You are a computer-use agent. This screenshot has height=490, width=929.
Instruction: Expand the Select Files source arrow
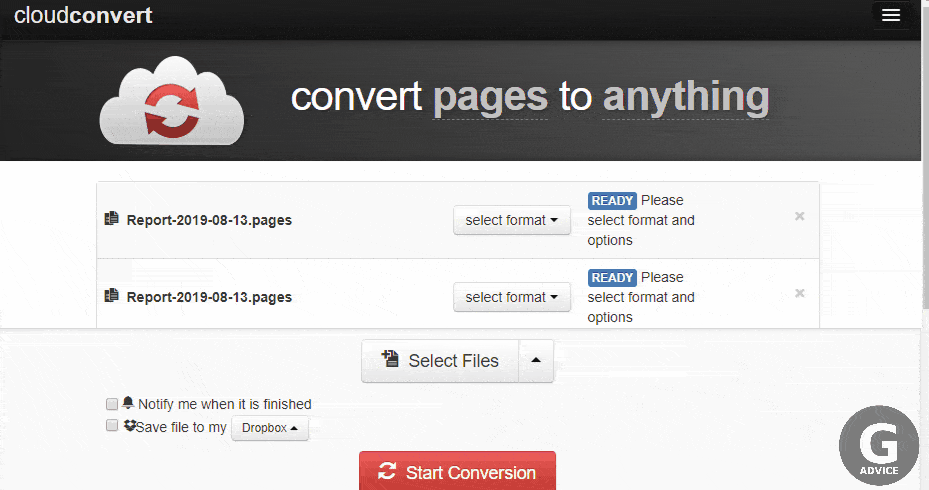(536, 361)
